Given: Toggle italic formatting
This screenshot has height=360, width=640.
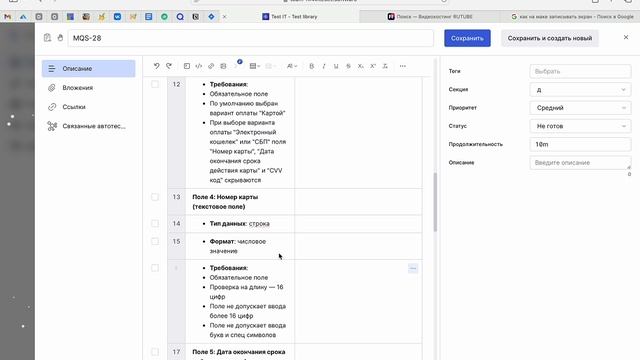Looking at the screenshot, I should (324, 66).
